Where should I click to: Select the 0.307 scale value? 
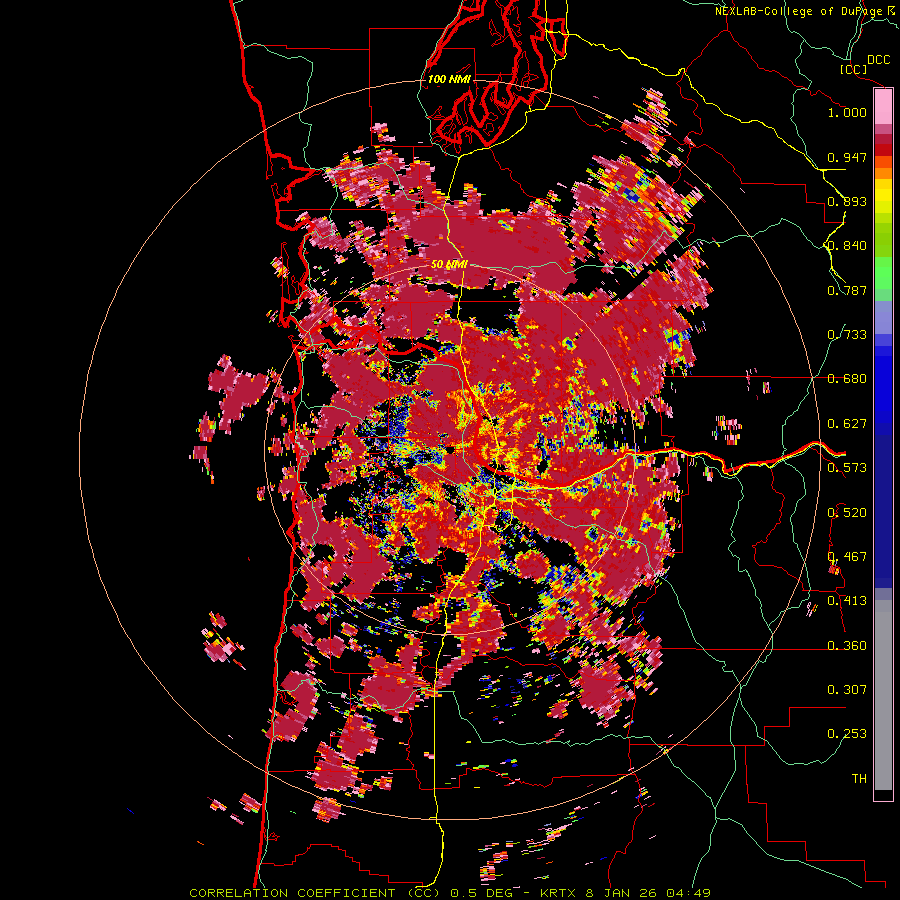click(847, 690)
